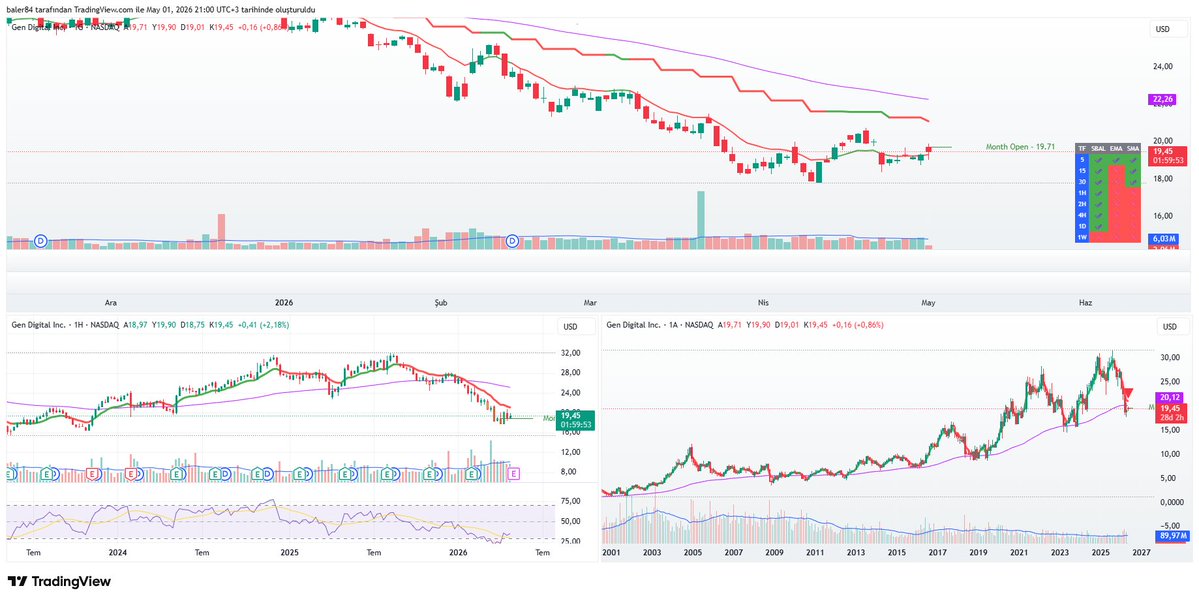Click the 'Gen Digital Inc. · 1A · NASDAQ' title
The image size is (1199, 601).
point(660,325)
